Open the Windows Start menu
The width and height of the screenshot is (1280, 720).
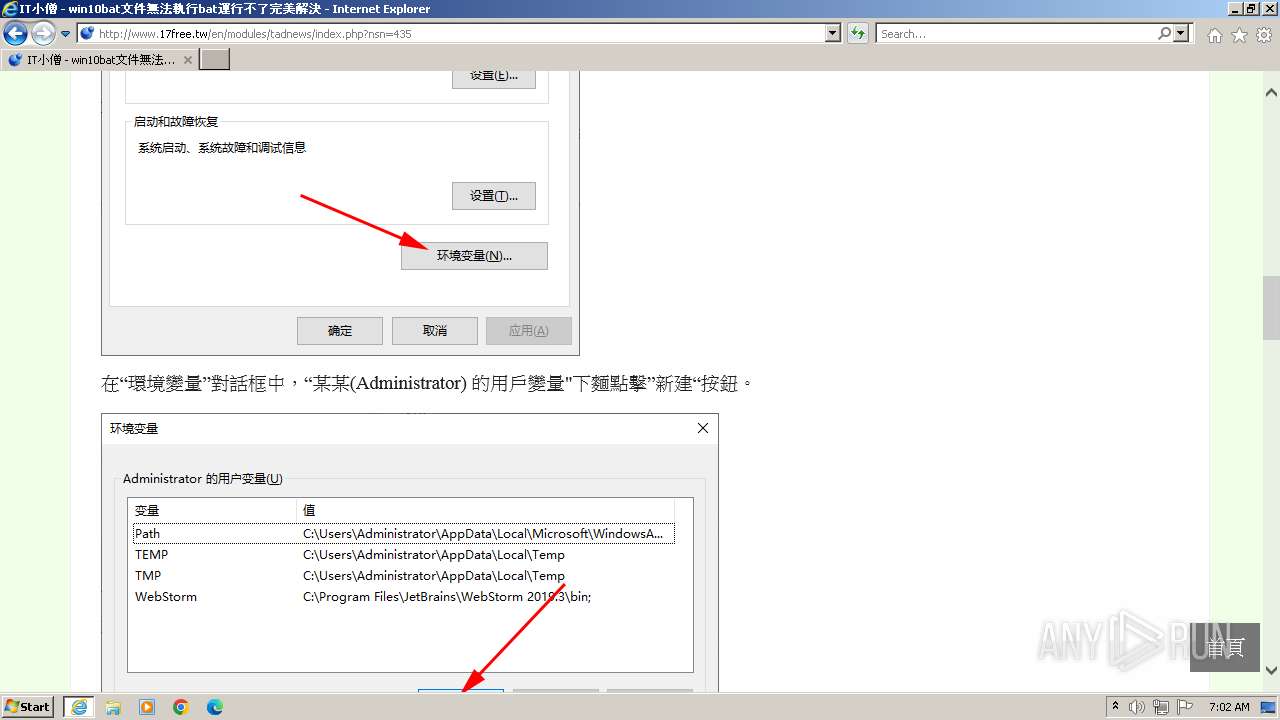[x=28, y=707]
